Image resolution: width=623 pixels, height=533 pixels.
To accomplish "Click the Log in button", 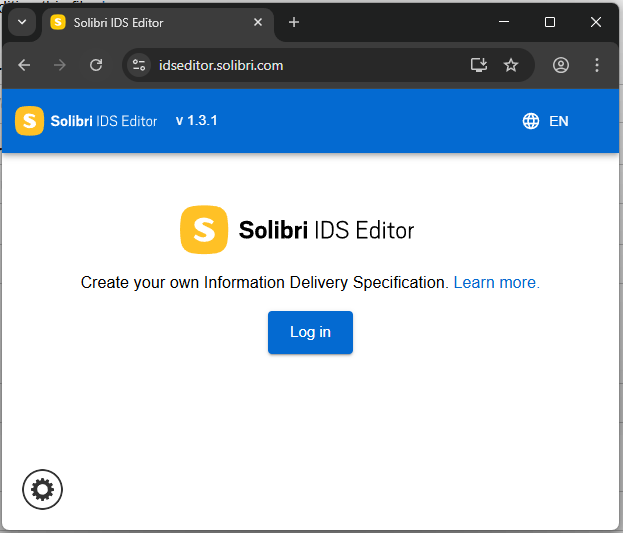I will coord(310,332).
